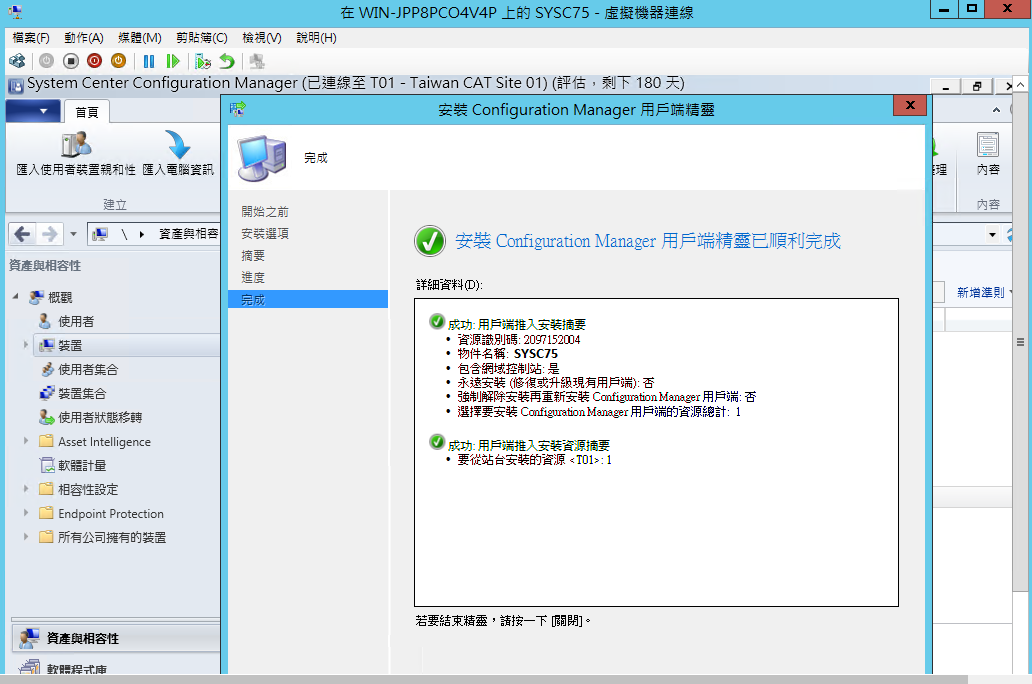Switch to the 首頁 ribbon tab

click(87, 112)
